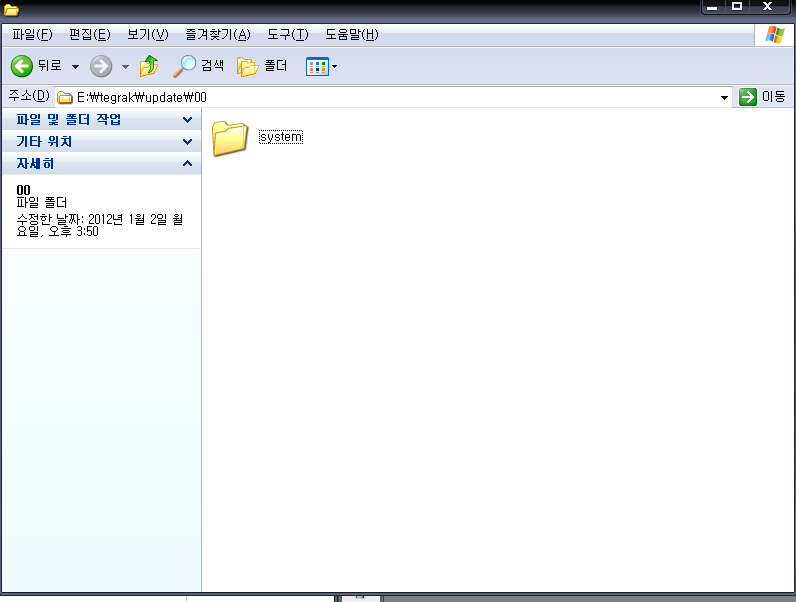Viewport: 796px width, 602px height.
Task: Click the Forward arrow button
Action: pos(101,66)
